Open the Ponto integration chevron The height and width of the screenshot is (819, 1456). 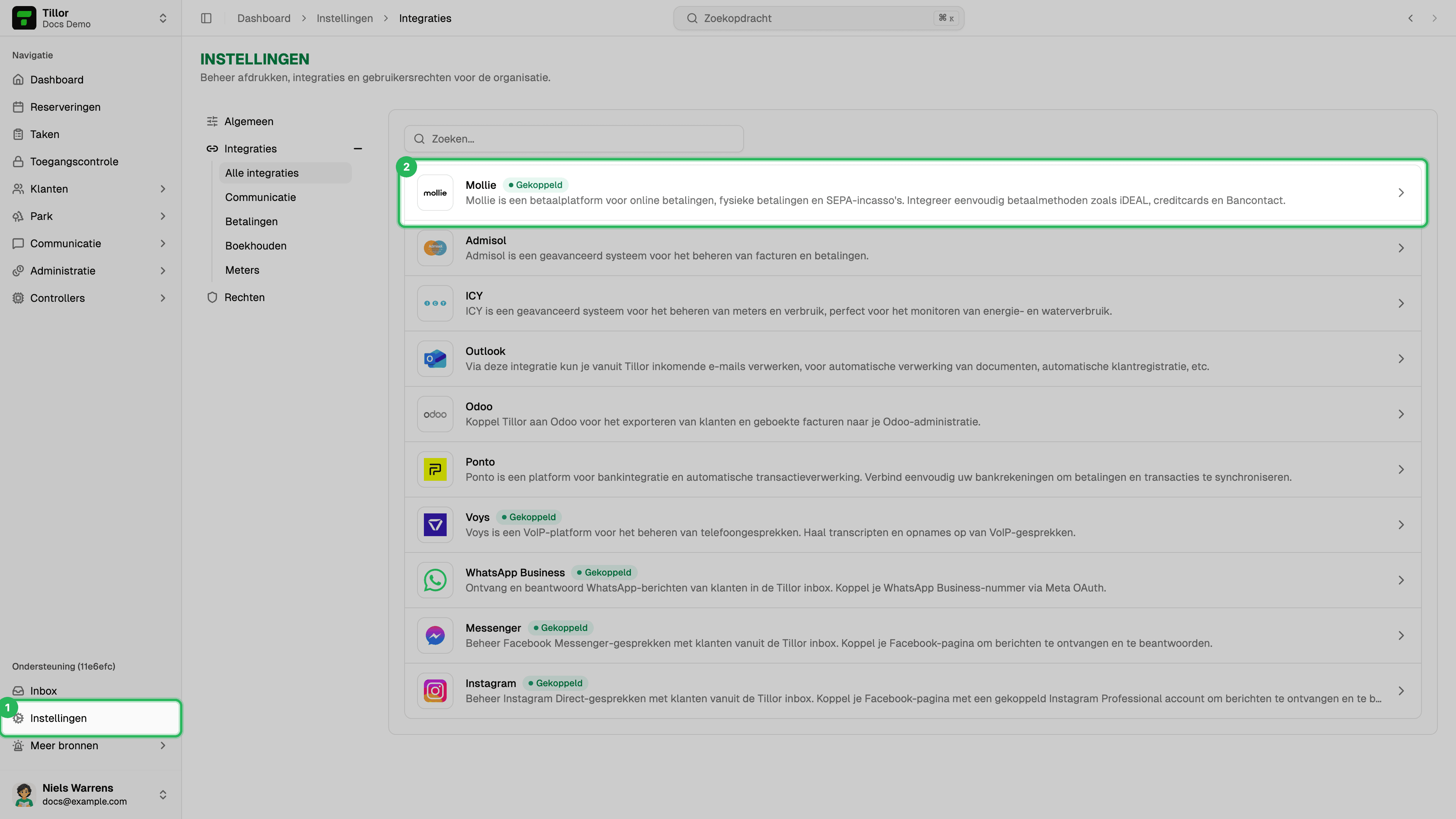[1401, 470]
